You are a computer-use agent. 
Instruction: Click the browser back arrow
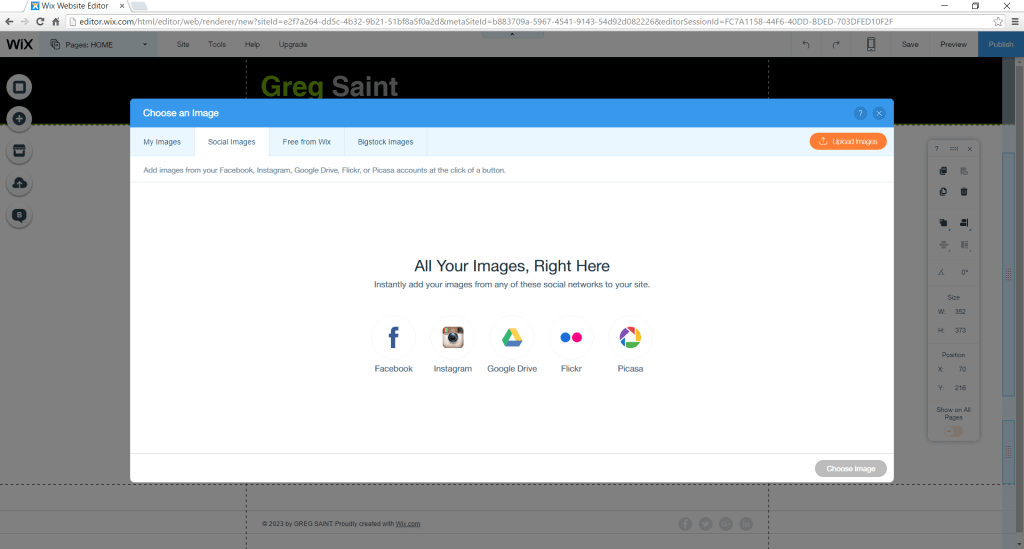(9, 22)
